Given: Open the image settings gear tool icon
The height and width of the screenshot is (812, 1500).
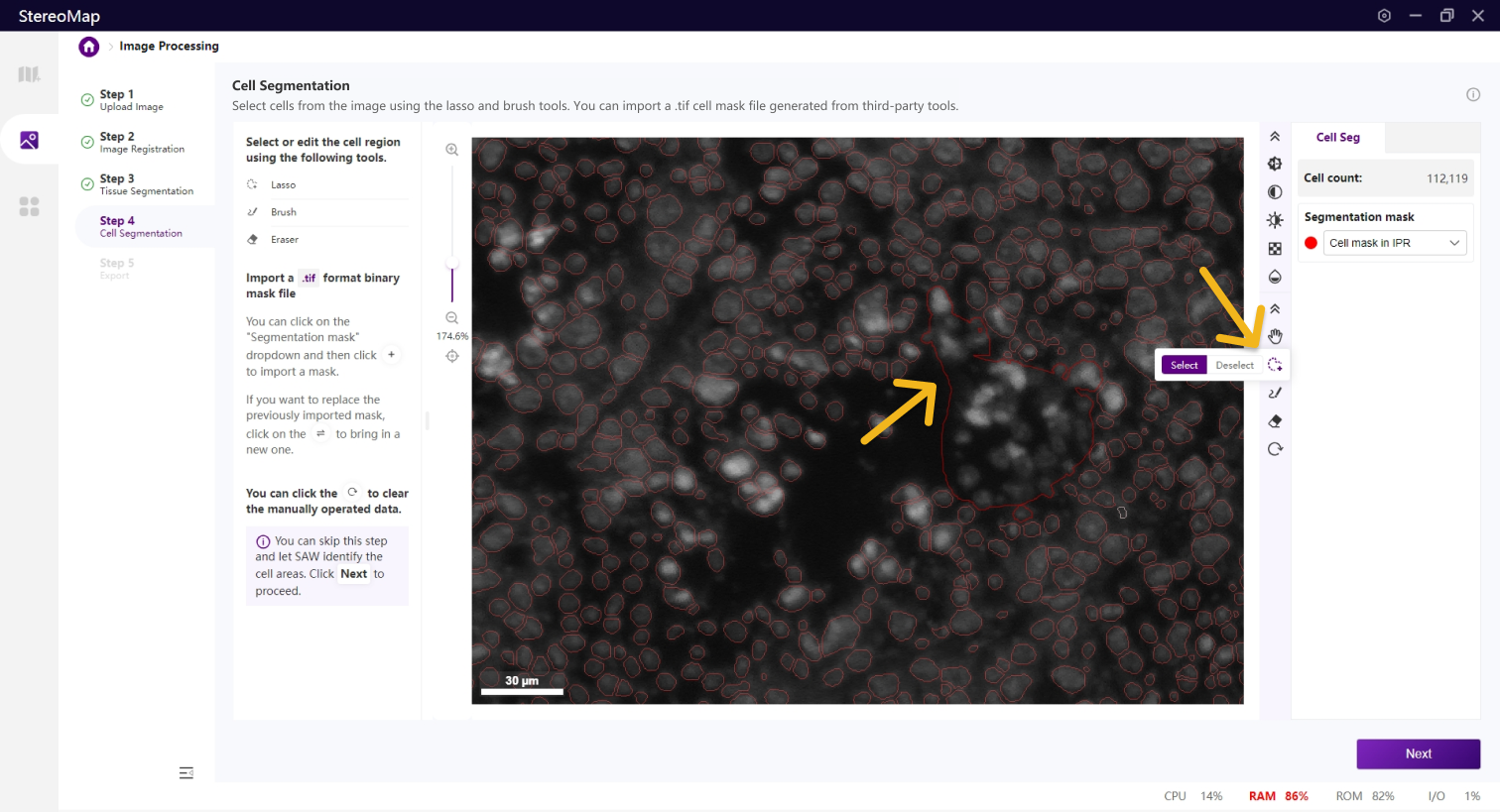Looking at the screenshot, I should (1275, 164).
